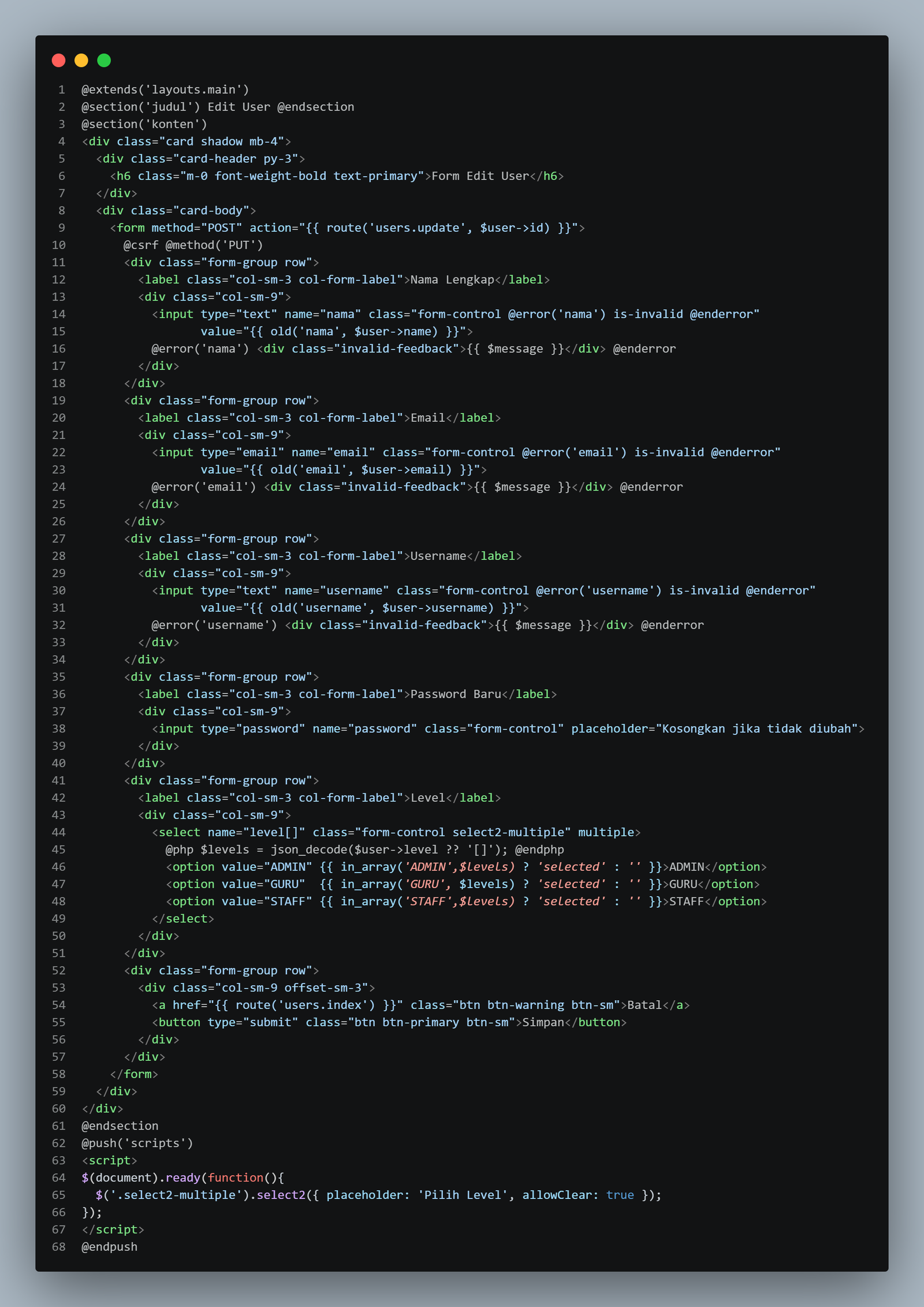924x1307 pixels.
Task: Click the "@section('konten')" line
Action: 144,124
